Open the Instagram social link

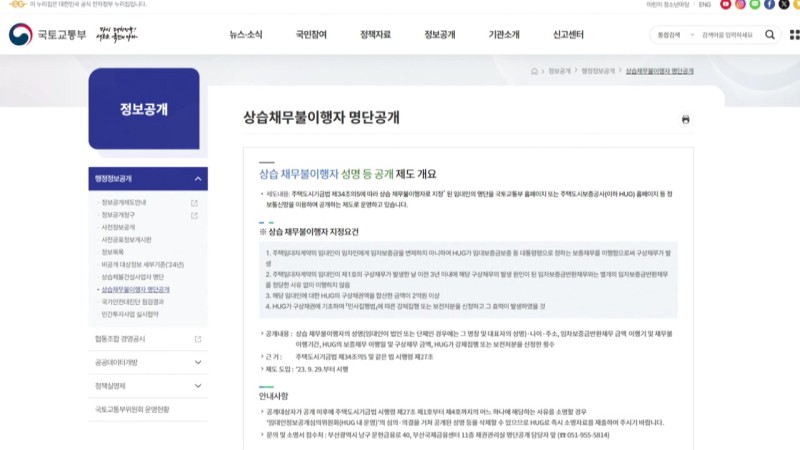[x=740, y=5]
